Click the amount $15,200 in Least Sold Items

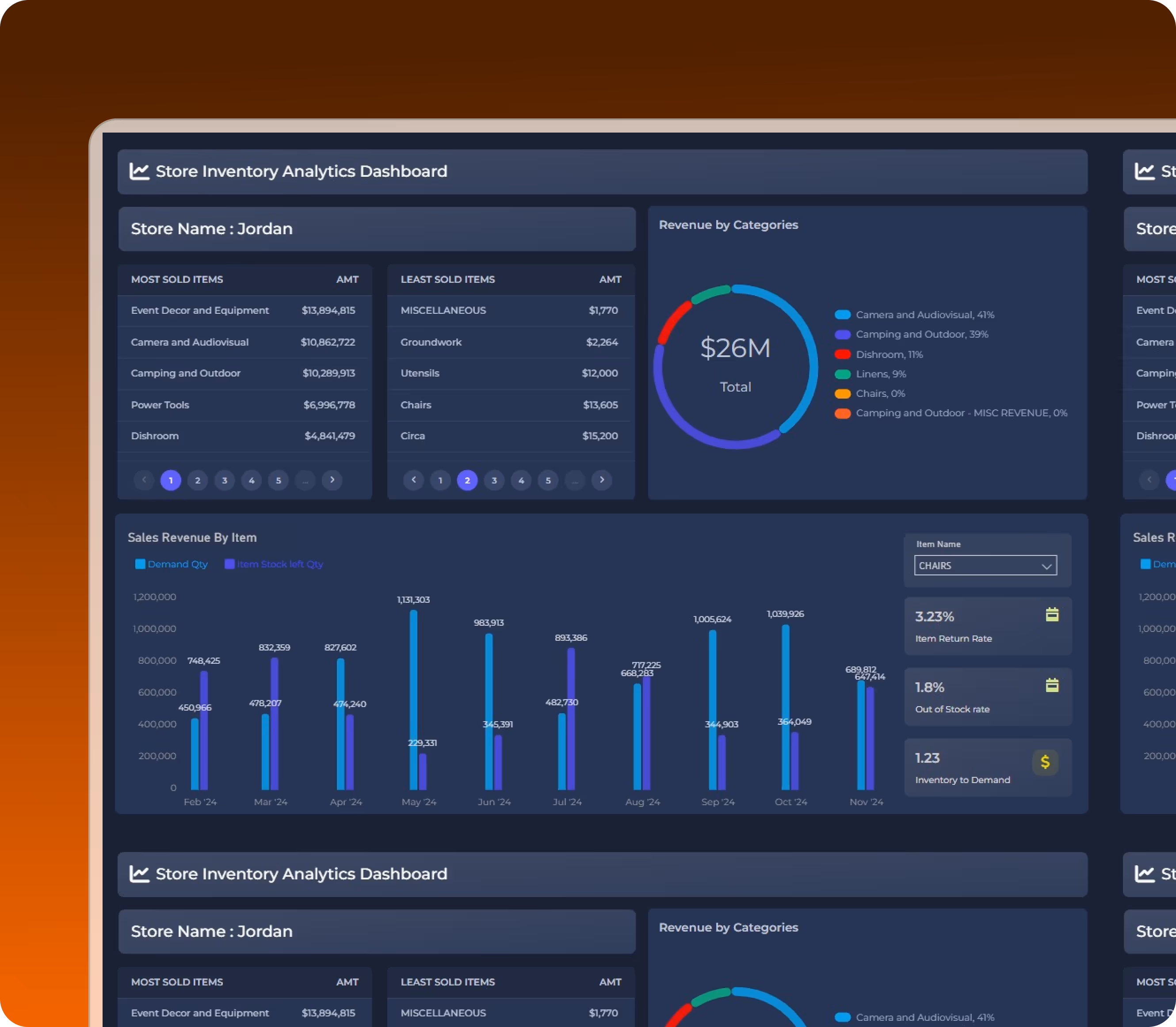pyautogui.click(x=600, y=436)
